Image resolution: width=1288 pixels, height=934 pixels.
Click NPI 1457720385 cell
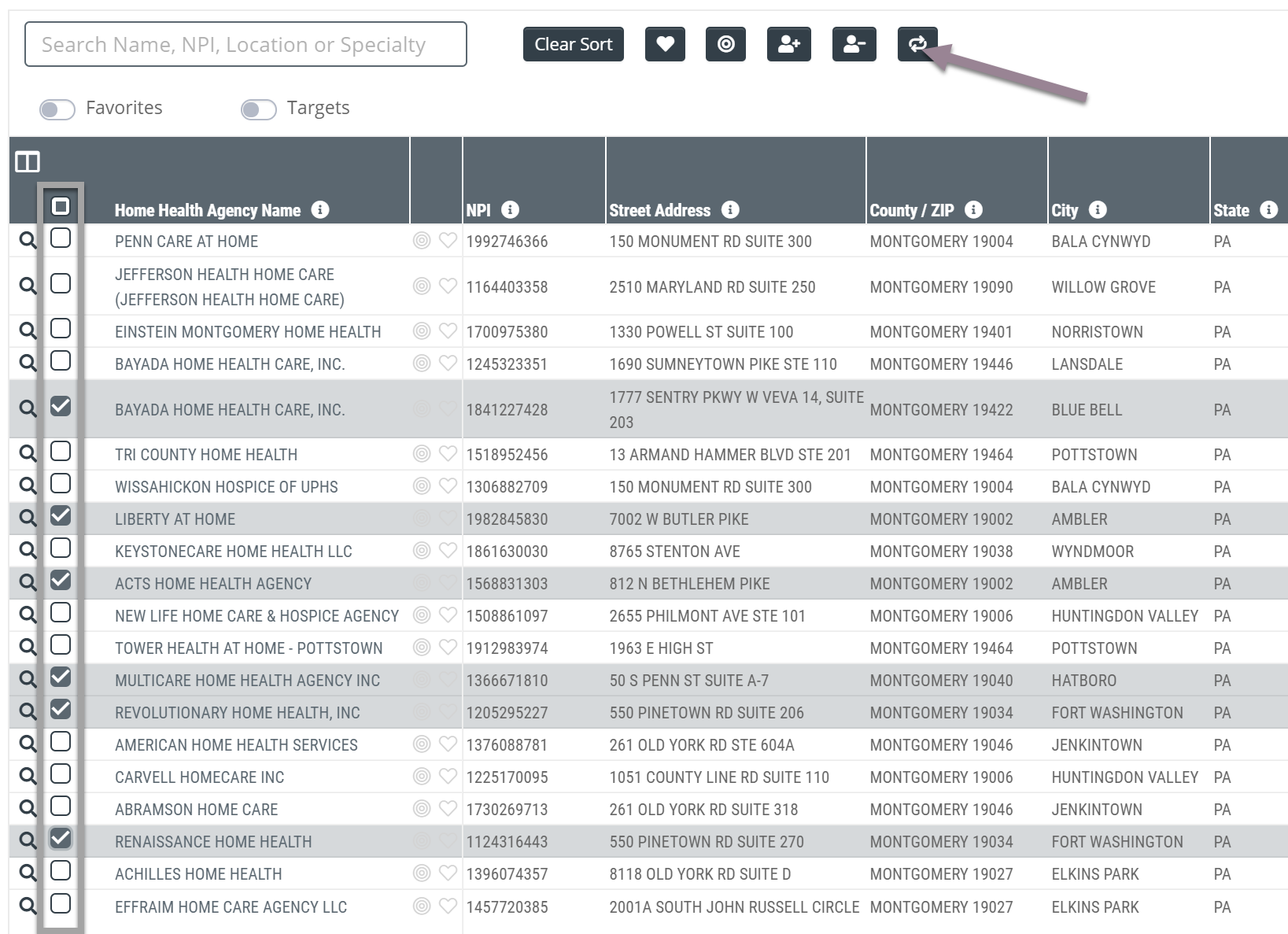click(507, 907)
